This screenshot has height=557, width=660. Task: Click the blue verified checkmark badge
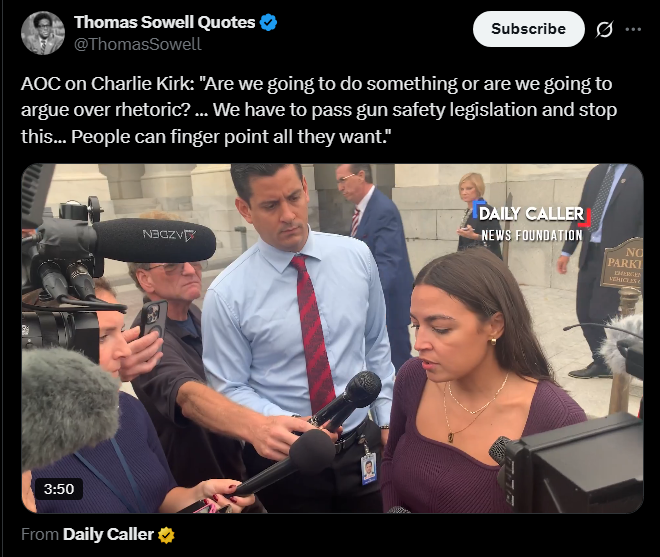[x=268, y=22]
